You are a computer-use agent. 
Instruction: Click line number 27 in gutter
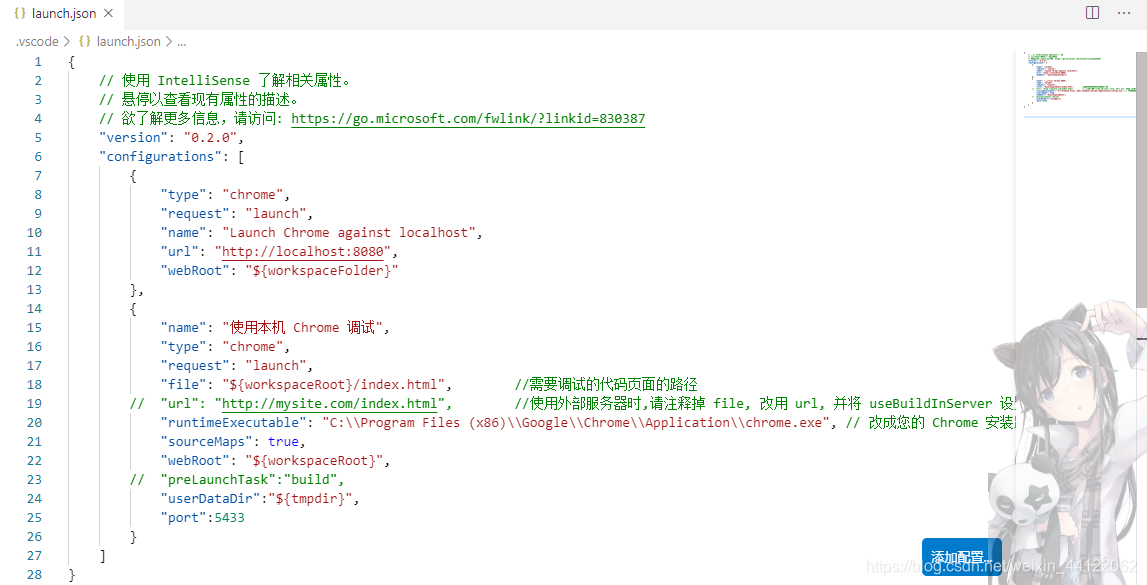point(34,556)
